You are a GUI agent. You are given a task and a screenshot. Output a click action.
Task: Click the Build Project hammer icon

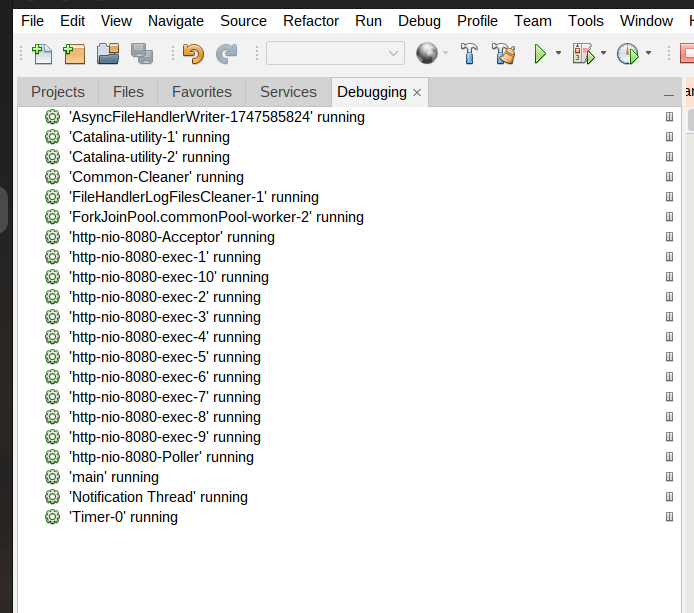pyautogui.click(x=469, y=54)
